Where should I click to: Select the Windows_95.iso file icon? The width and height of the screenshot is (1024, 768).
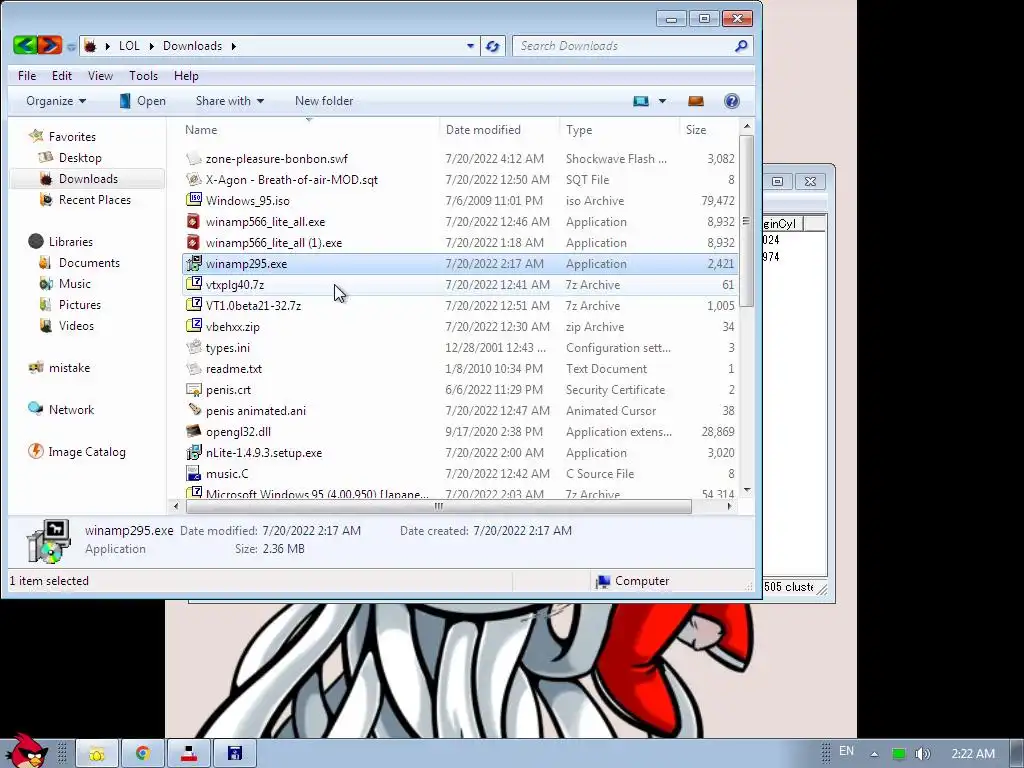click(193, 200)
